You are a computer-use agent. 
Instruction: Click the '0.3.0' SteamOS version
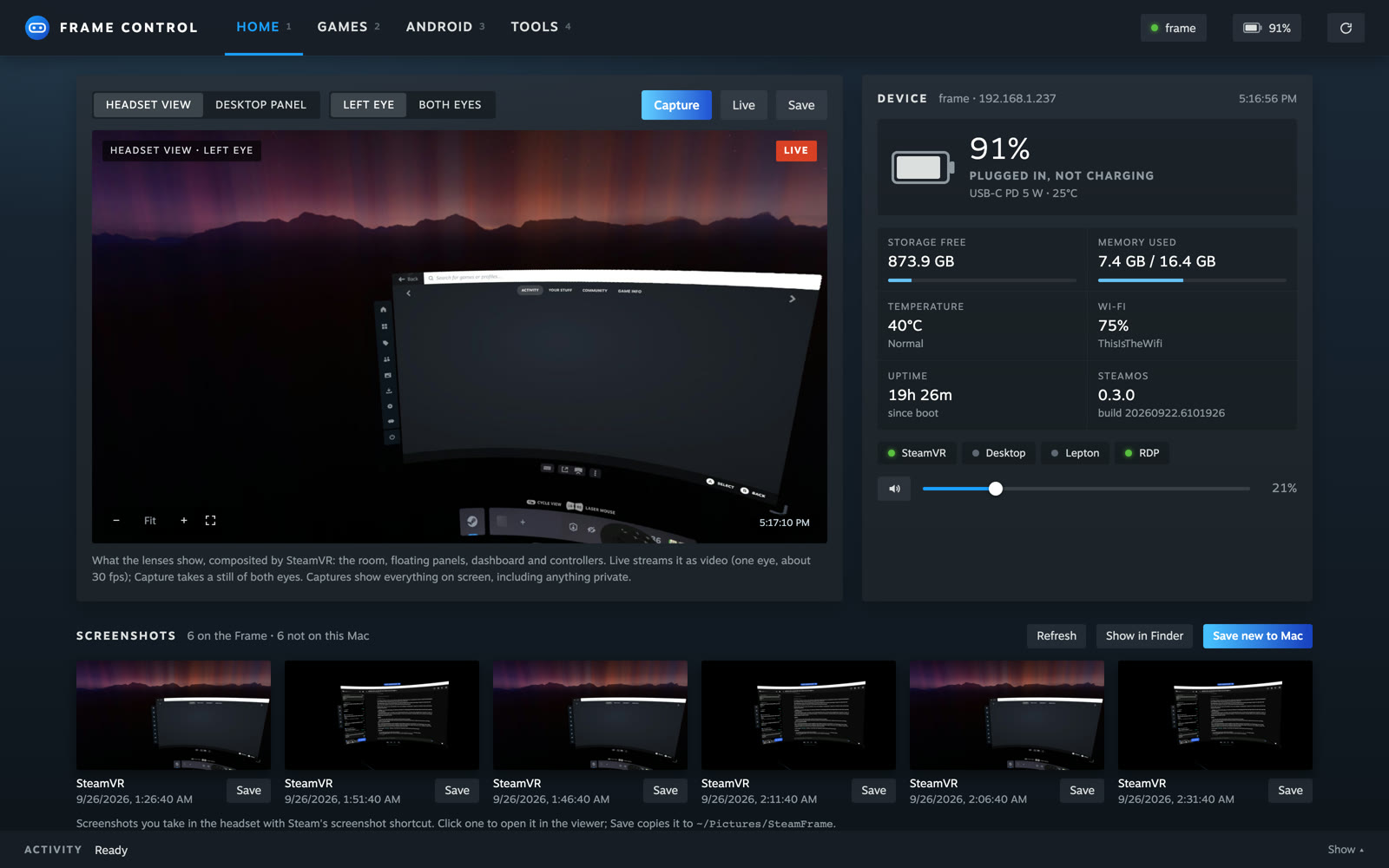click(1116, 395)
